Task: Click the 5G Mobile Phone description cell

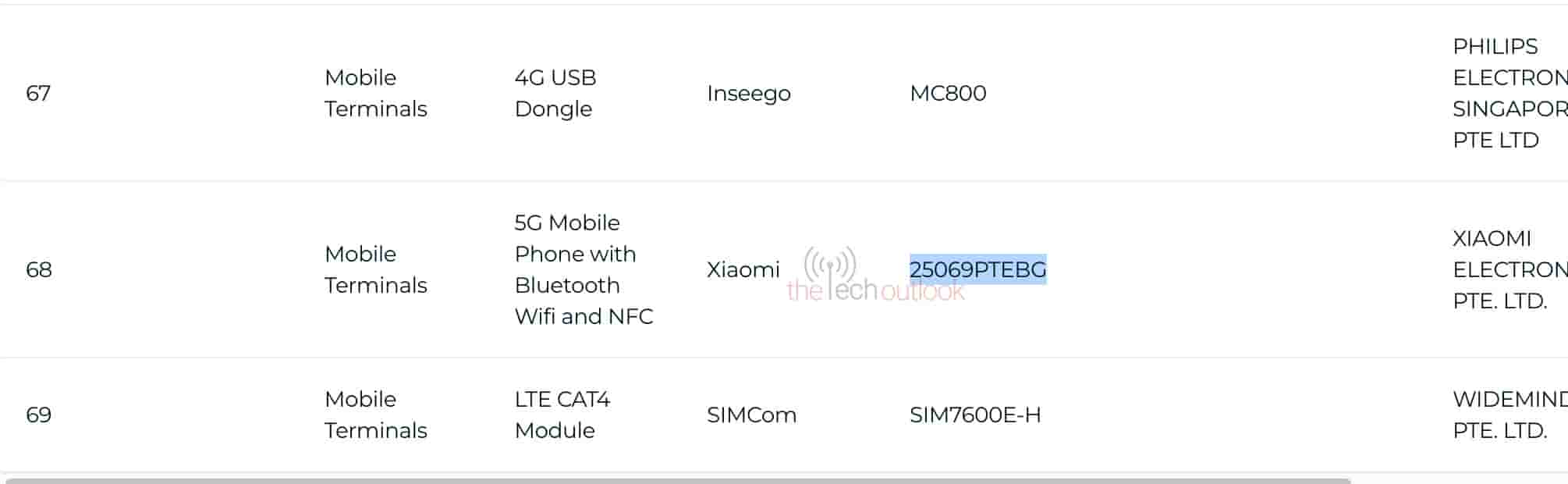Action: click(x=584, y=269)
